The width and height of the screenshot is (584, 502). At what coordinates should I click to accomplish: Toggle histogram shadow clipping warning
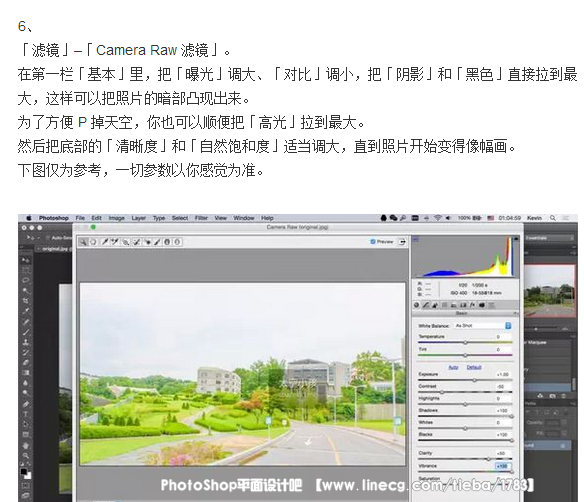(416, 239)
